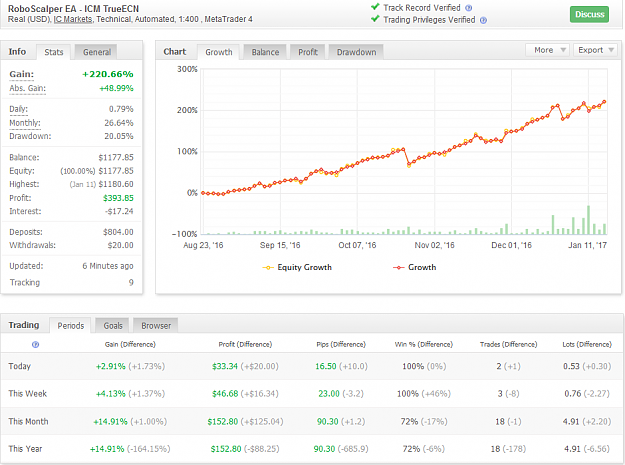The image size is (625, 465).
Task: Click the Abs. Gain label
Action: tap(28, 88)
